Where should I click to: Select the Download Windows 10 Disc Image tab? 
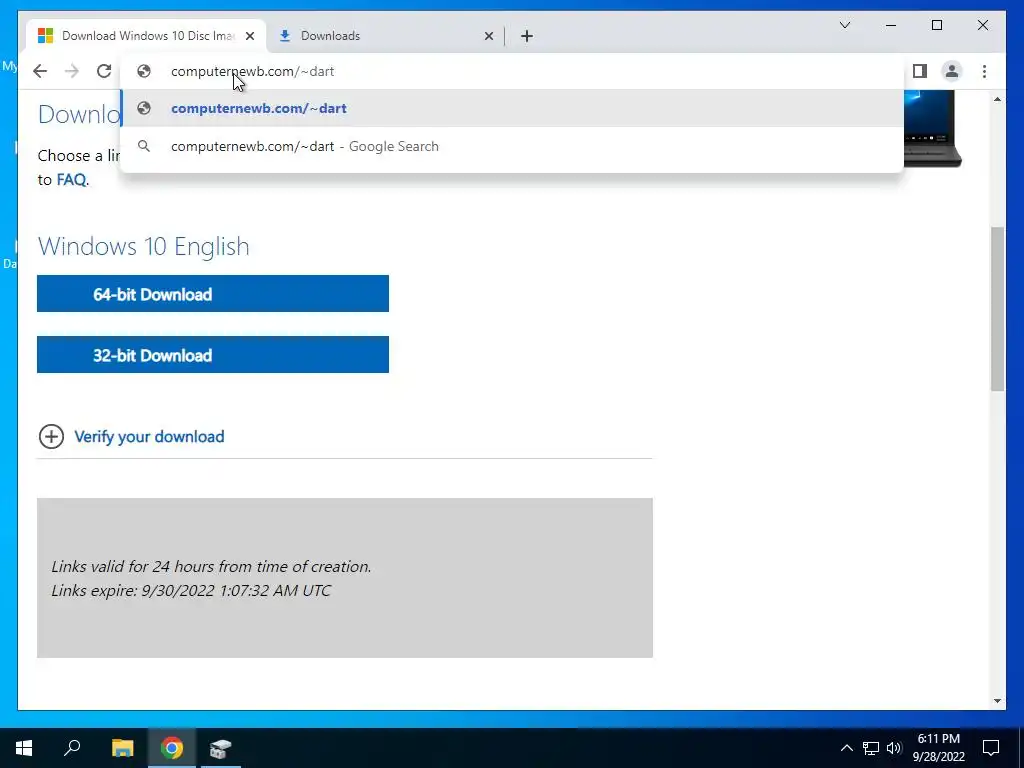pos(146,36)
